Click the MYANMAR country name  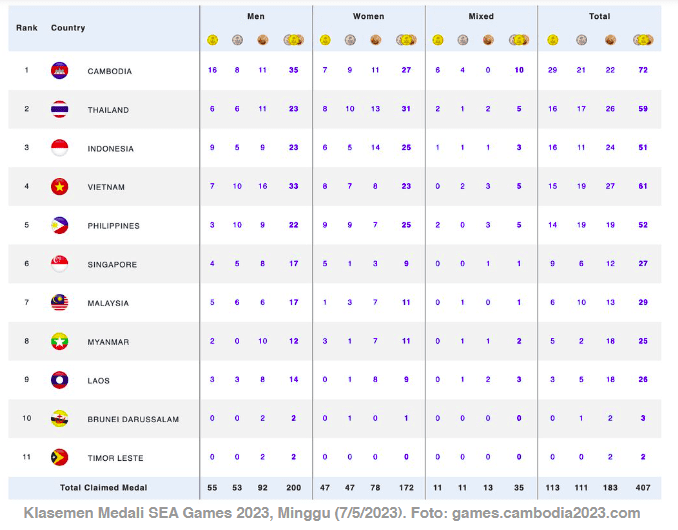108,342
